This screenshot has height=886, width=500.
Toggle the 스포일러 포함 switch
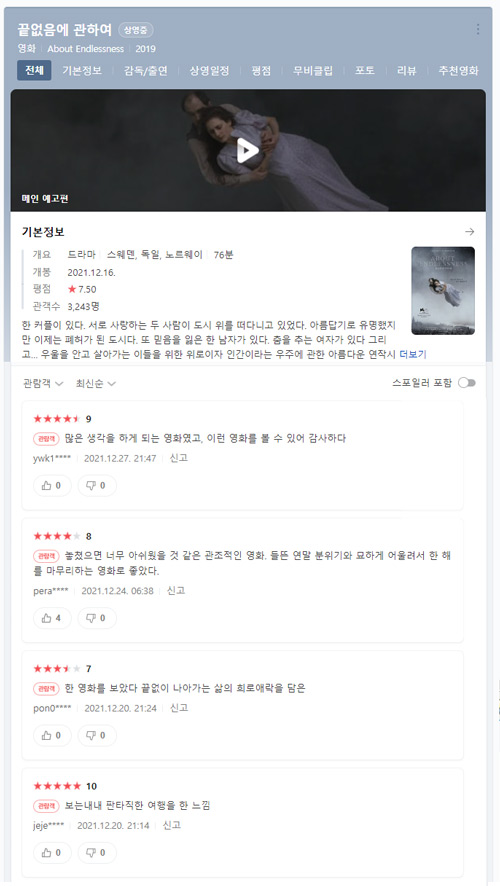(x=467, y=383)
